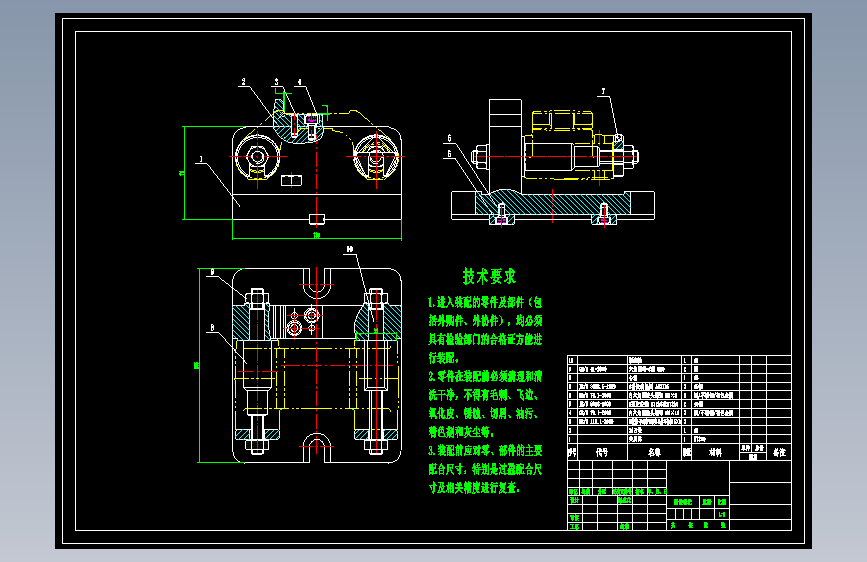Click the 代号 column header cell

tap(602, 452)
